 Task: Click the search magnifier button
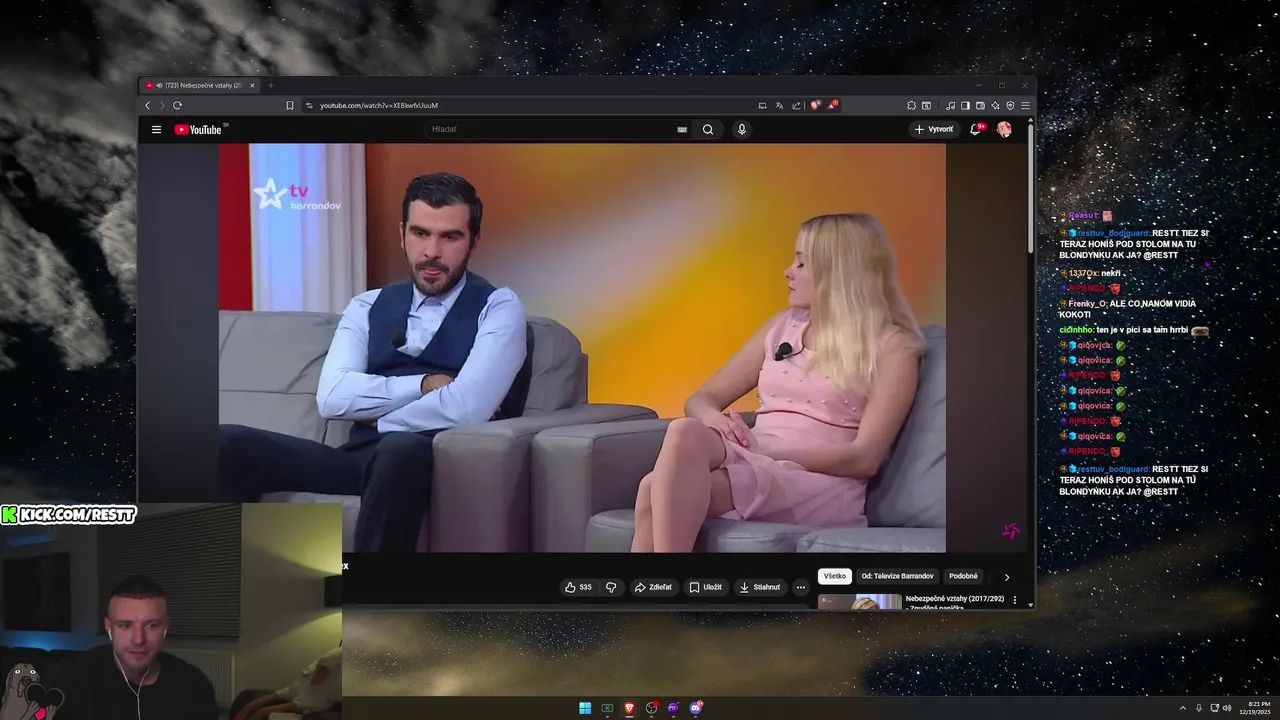(x=708, y=129)
